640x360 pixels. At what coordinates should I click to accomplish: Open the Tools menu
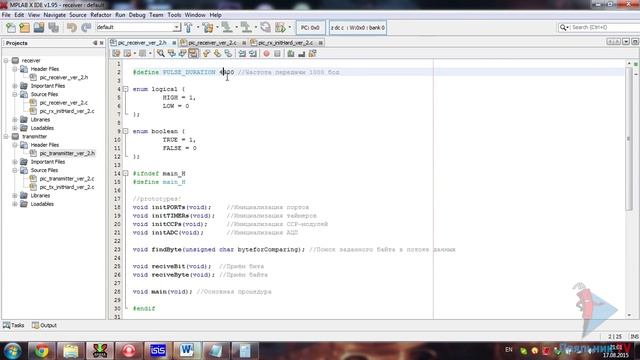pos(174,15)
